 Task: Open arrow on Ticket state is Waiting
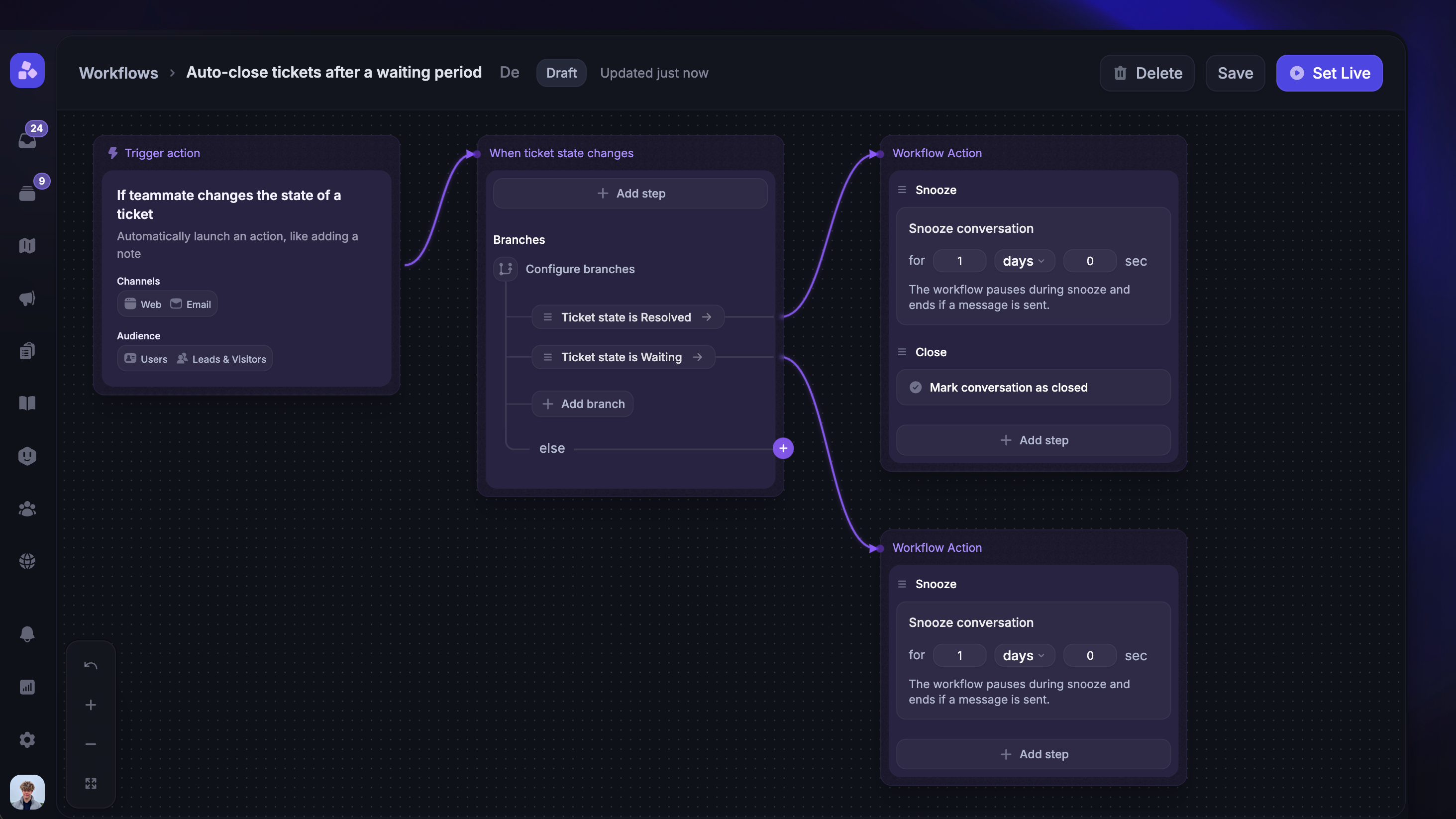pyautogui.click(x=698, y=357)
